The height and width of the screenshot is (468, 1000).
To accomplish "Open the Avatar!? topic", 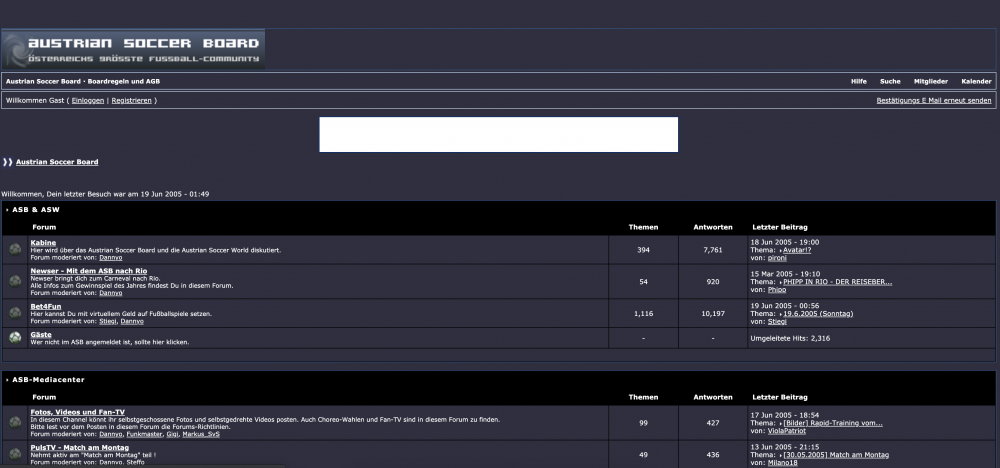I will click(797, 251).
